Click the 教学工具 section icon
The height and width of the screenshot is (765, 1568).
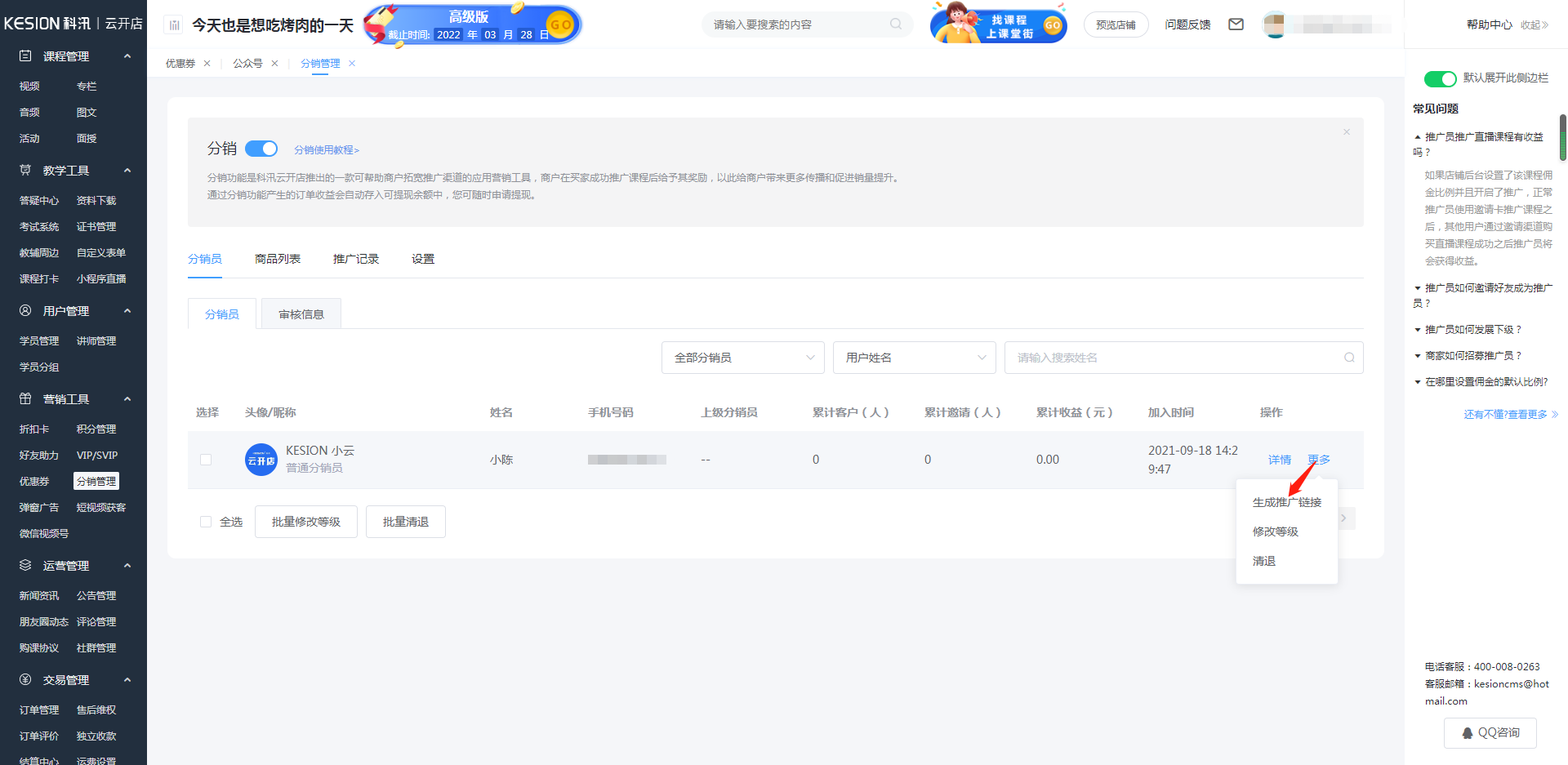(25, 171)
